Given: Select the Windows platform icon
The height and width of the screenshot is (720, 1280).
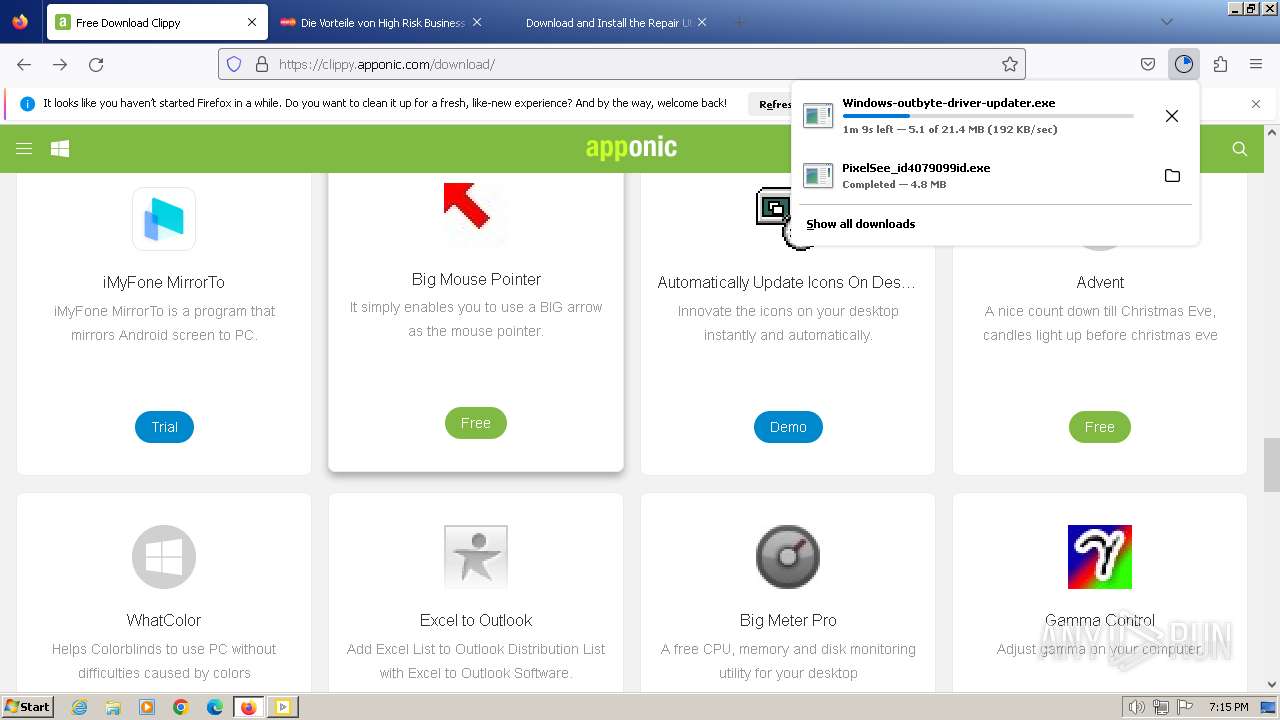Looking at the screenshot, I should (60, 149).
